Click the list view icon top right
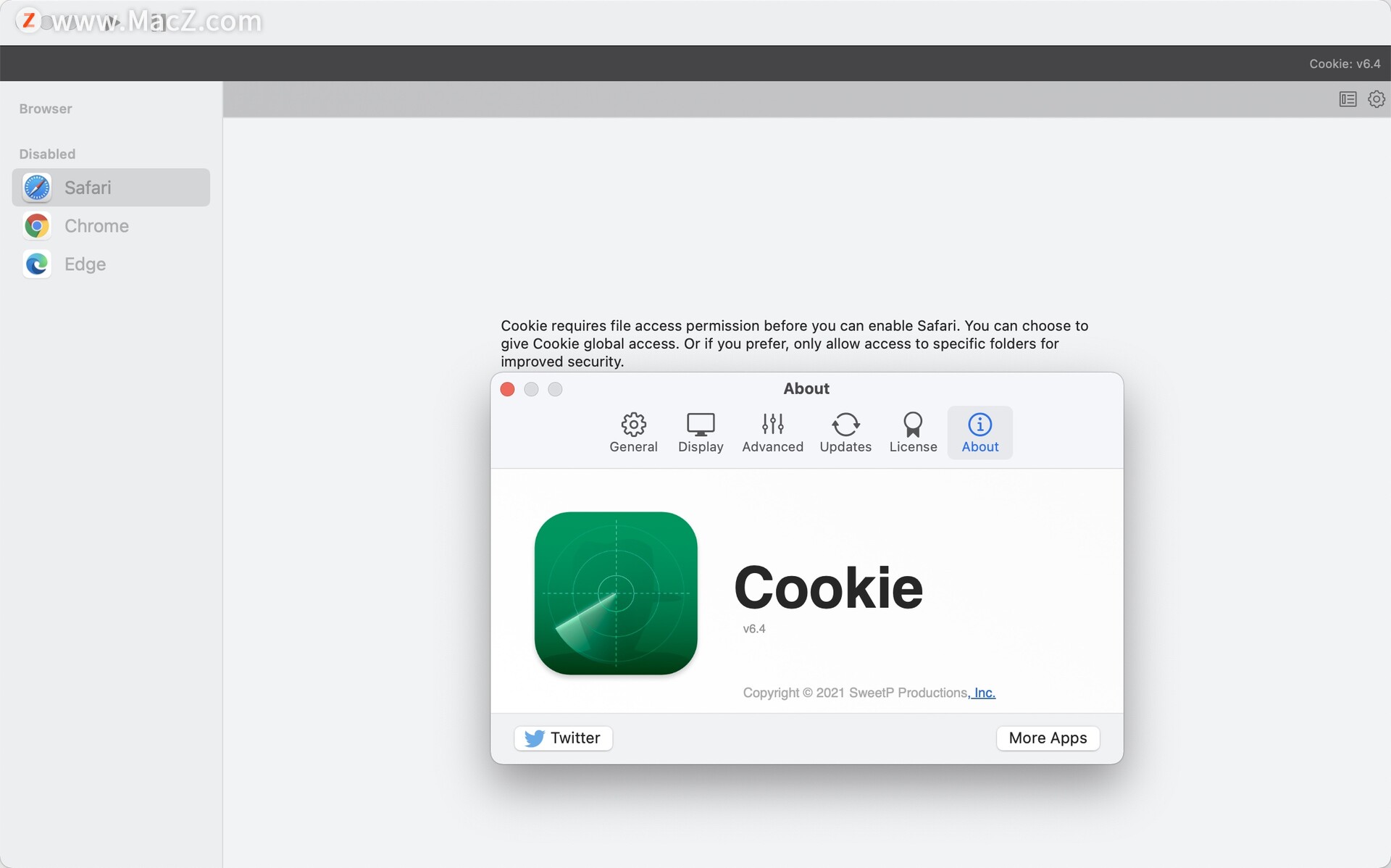 pos(1348,98)
